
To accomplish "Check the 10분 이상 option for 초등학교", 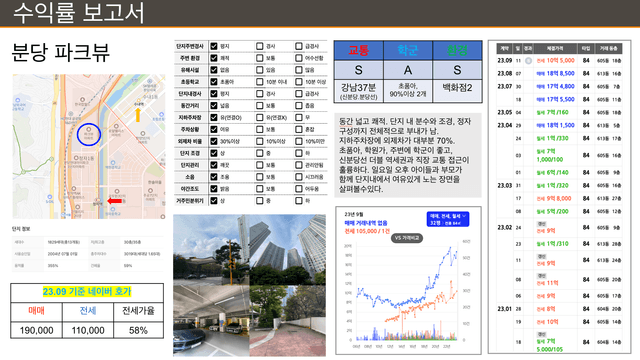I will click(x=299, y=82).
